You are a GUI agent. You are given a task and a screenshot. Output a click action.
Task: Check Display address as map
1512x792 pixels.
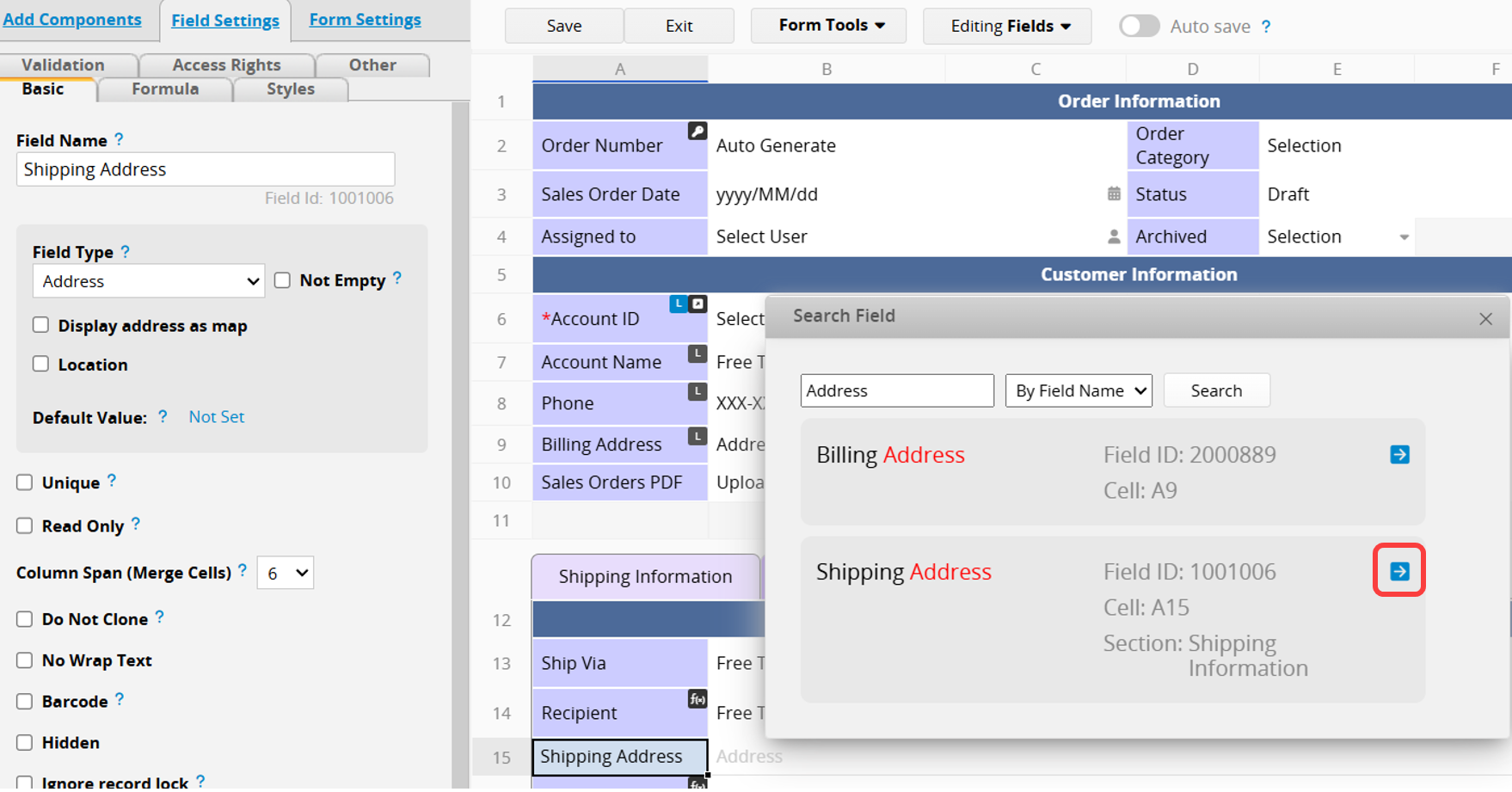40,325
